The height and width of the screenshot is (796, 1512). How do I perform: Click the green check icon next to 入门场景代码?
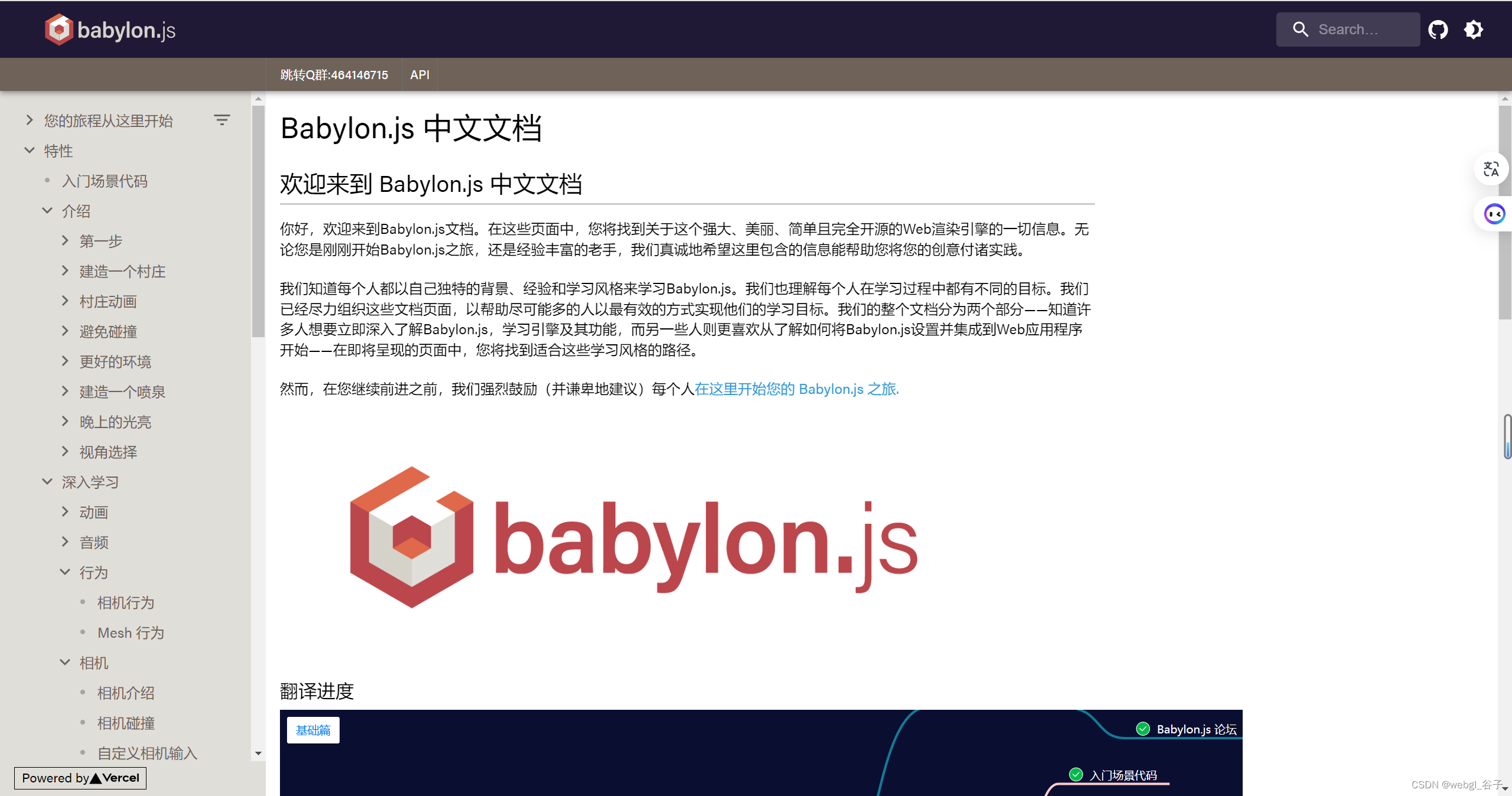pos(1076,774)
